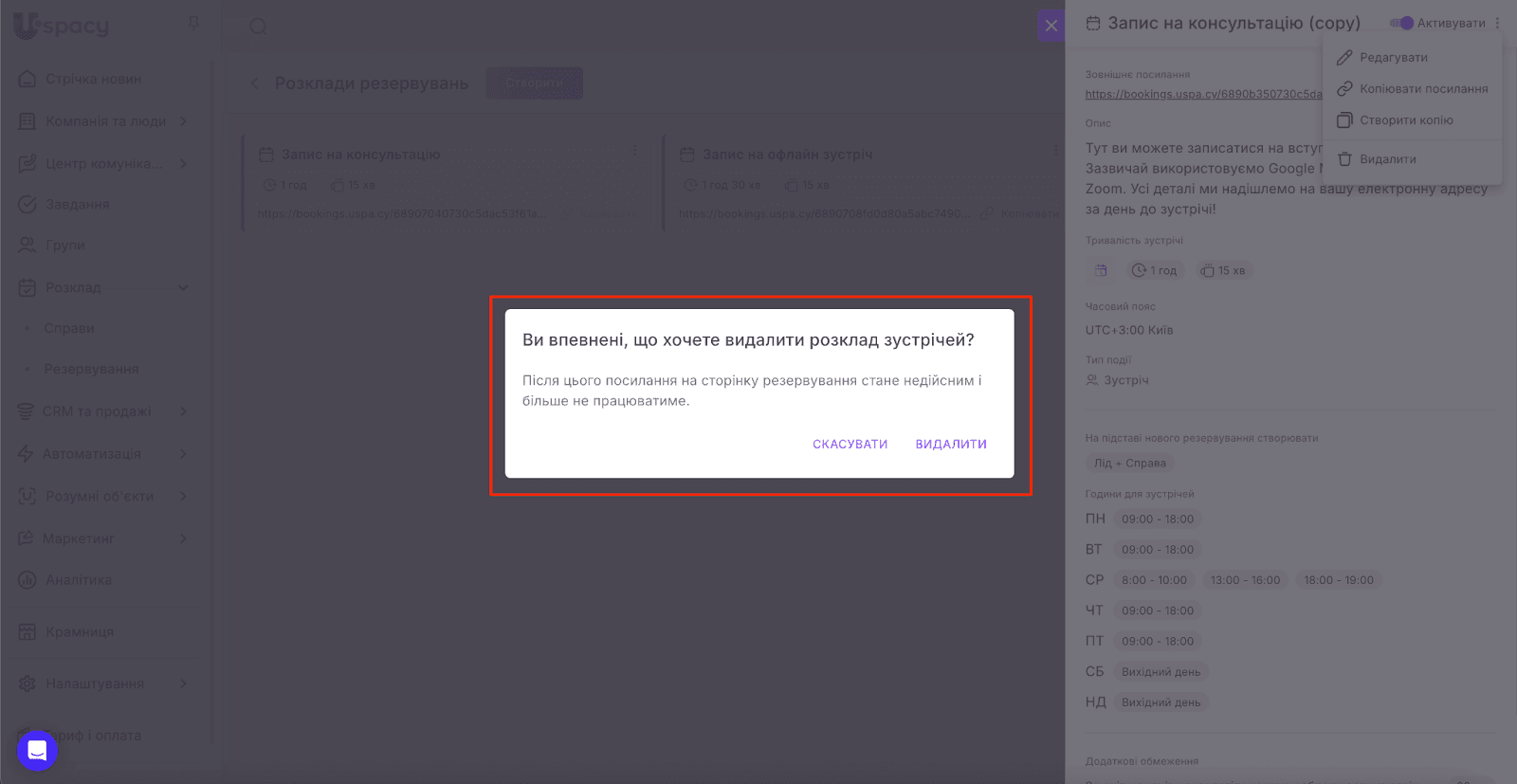Click the UTC+3:00 Київ time zone value
Screen dimensions: 1517x784
(x=1129, y=330)
